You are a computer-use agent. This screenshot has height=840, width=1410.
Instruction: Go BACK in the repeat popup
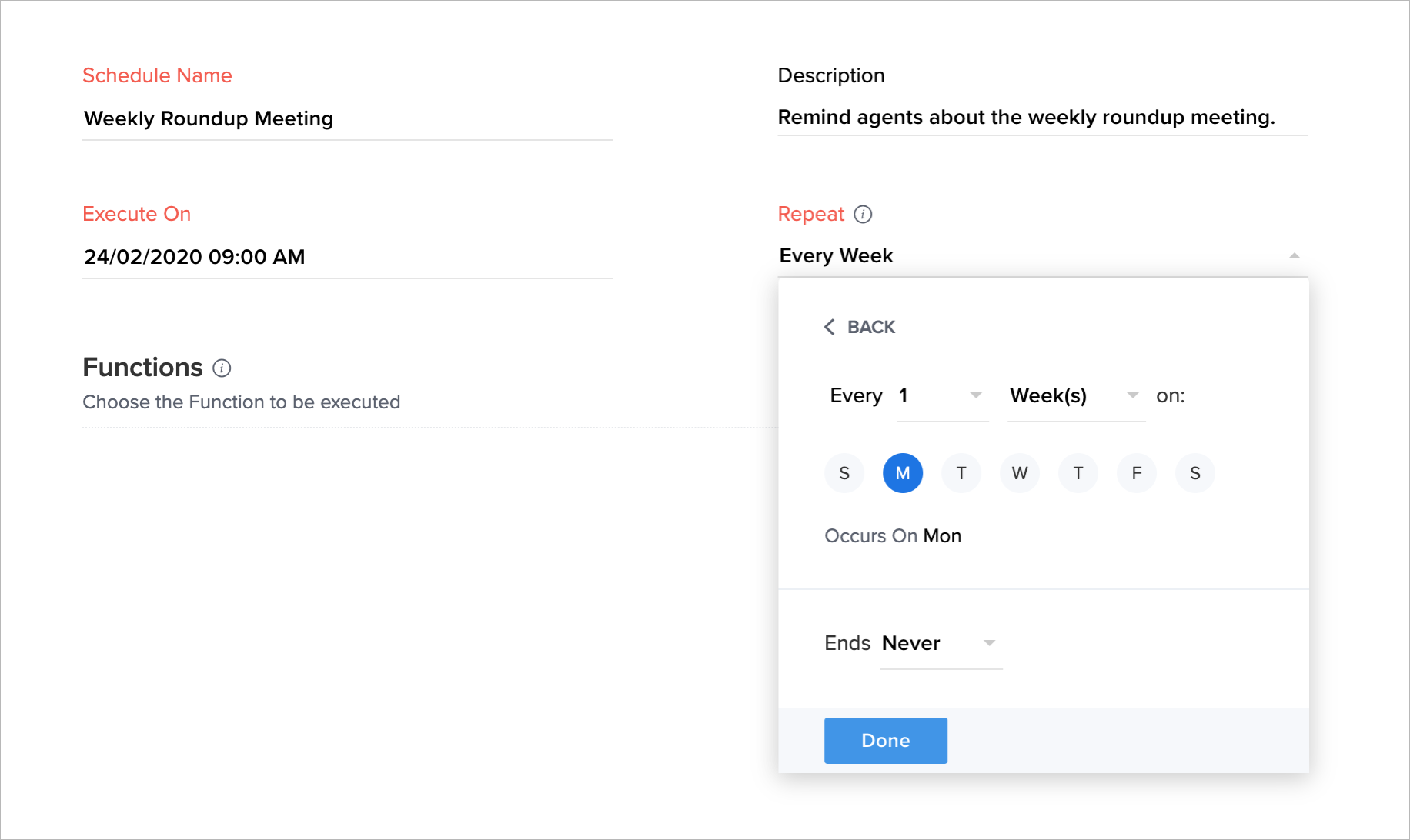pyautogui.click(x=870, y=327)
